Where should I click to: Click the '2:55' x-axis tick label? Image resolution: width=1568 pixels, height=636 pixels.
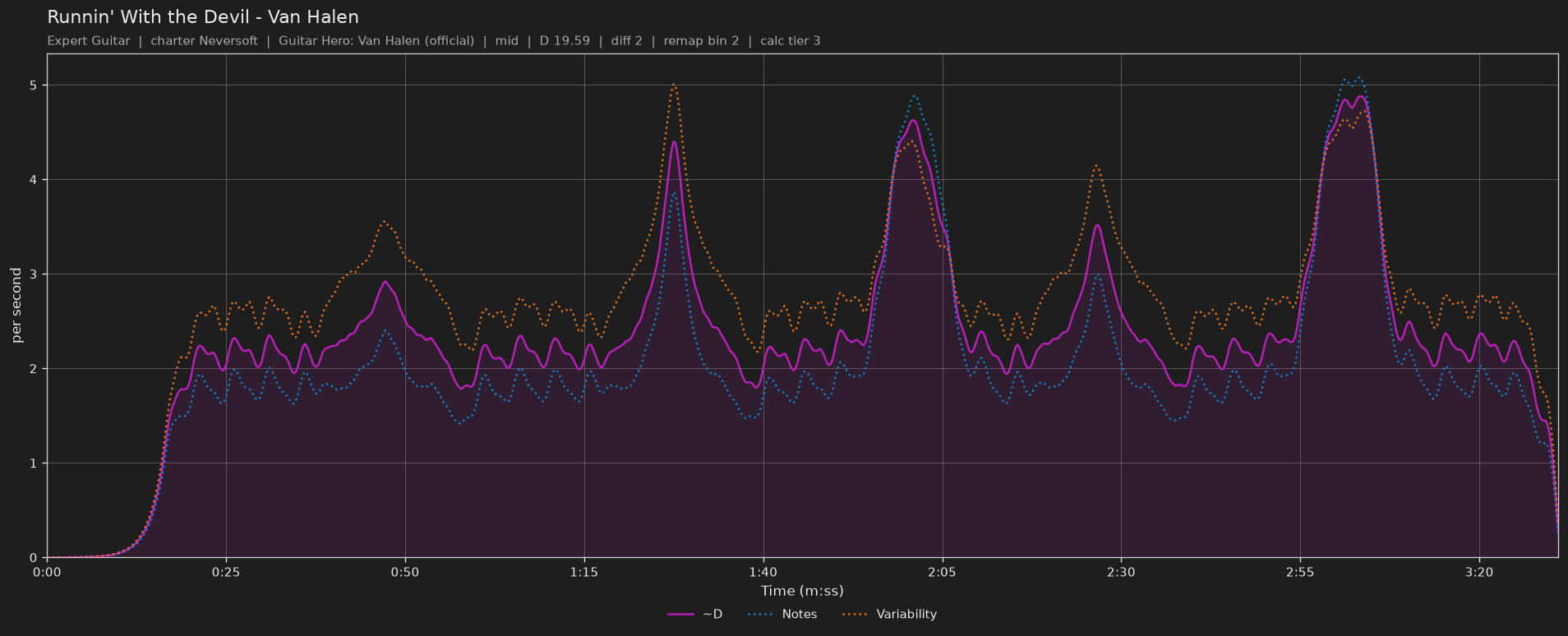click(x=1300, y=572)
